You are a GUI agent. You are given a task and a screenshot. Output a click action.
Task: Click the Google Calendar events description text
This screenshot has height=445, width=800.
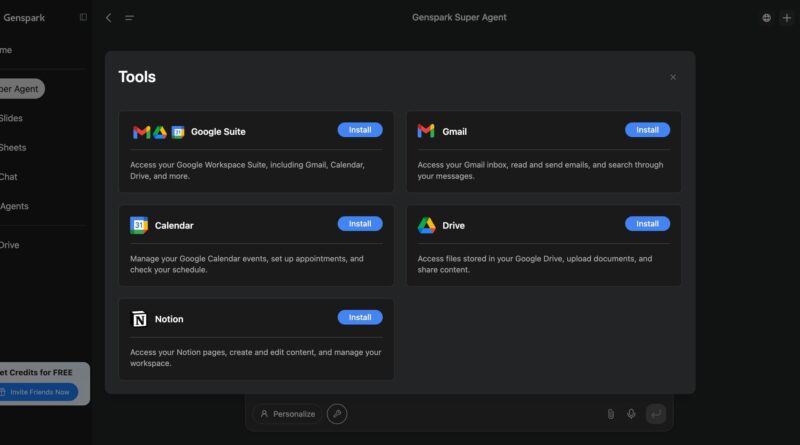click(x=247, y=264)
